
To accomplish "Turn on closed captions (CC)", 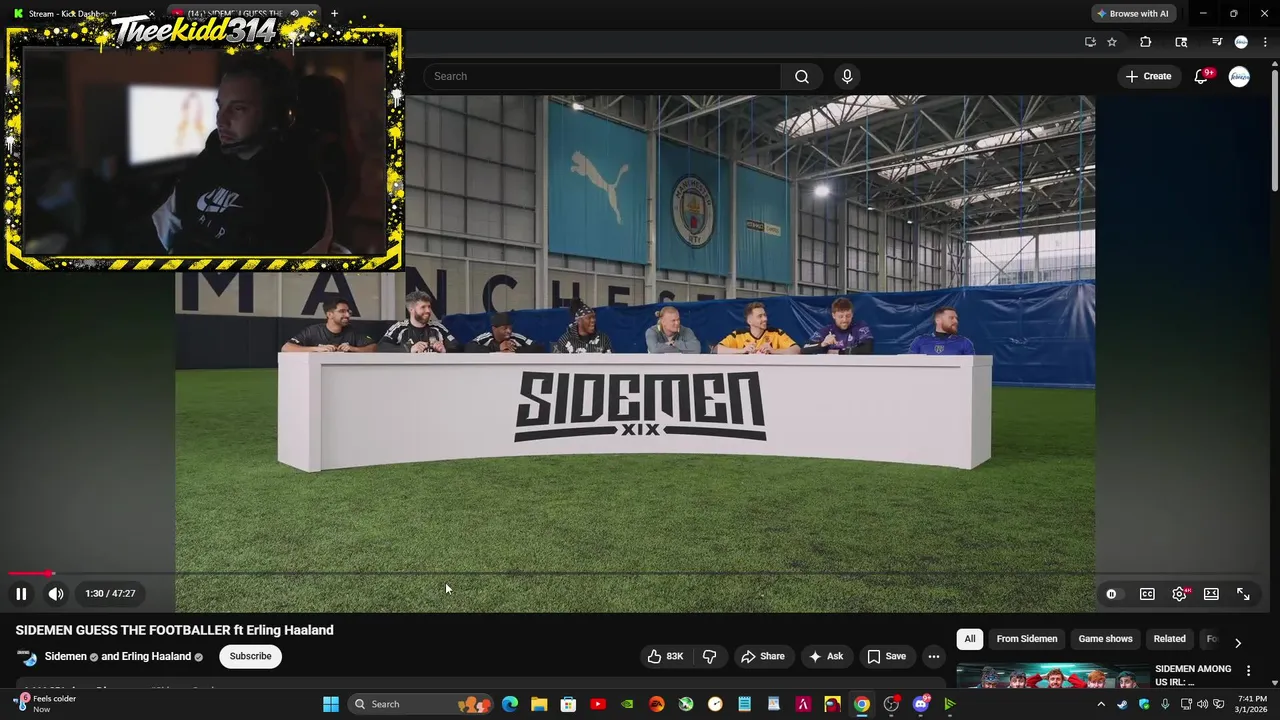I will pyautogui.click(x=1147, y=594).
